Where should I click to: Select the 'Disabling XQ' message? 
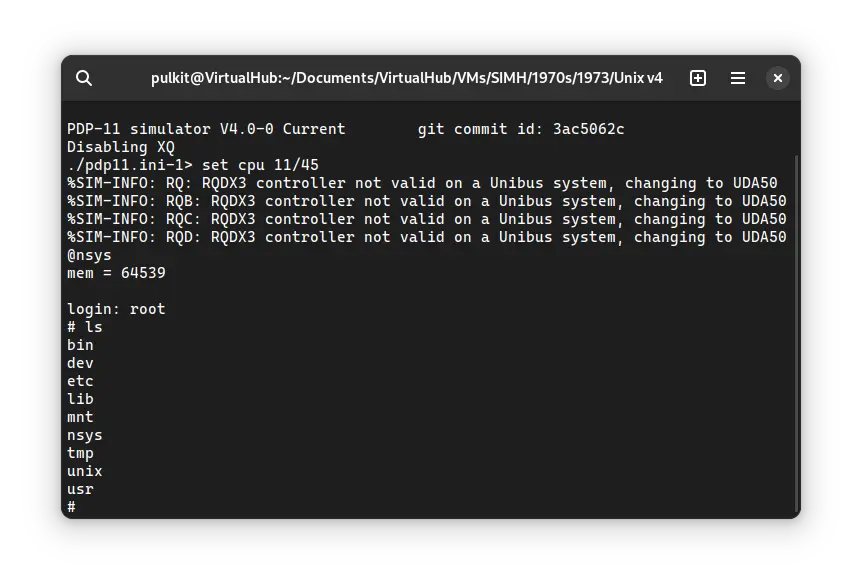pos(120,146)
